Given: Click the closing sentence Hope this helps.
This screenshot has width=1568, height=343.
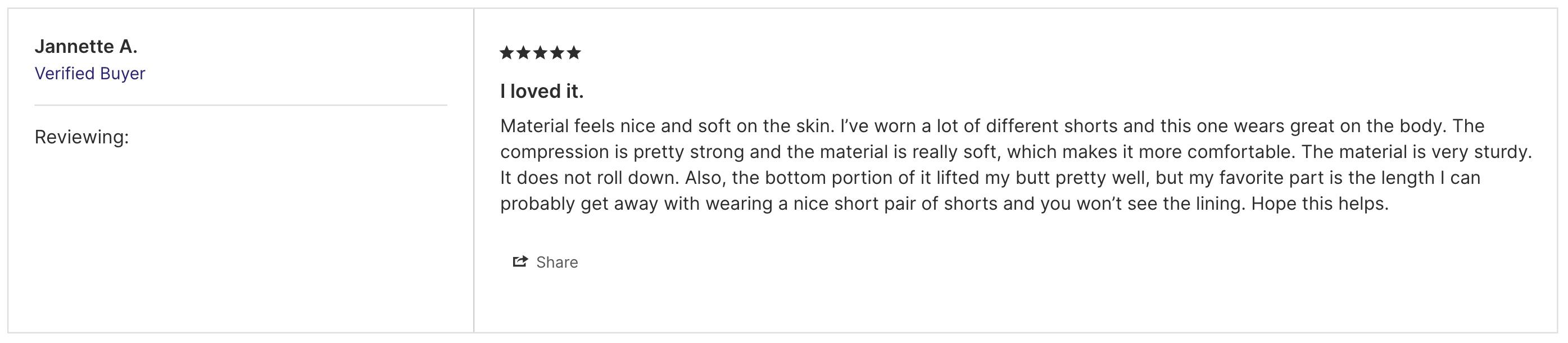Looking at the screenshot, I should click(x=1320, y=204).
